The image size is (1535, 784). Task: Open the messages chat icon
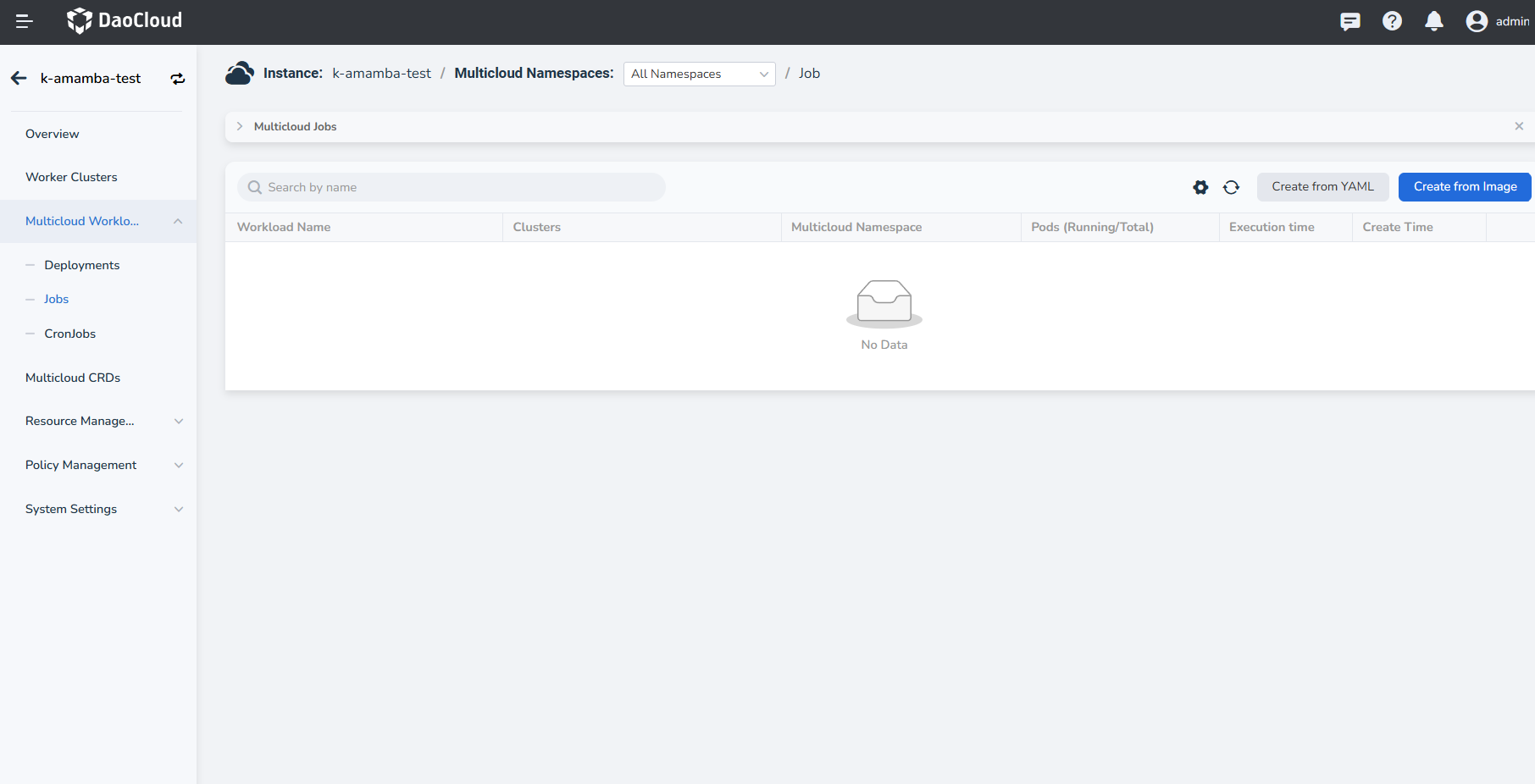coord(1349,21)
